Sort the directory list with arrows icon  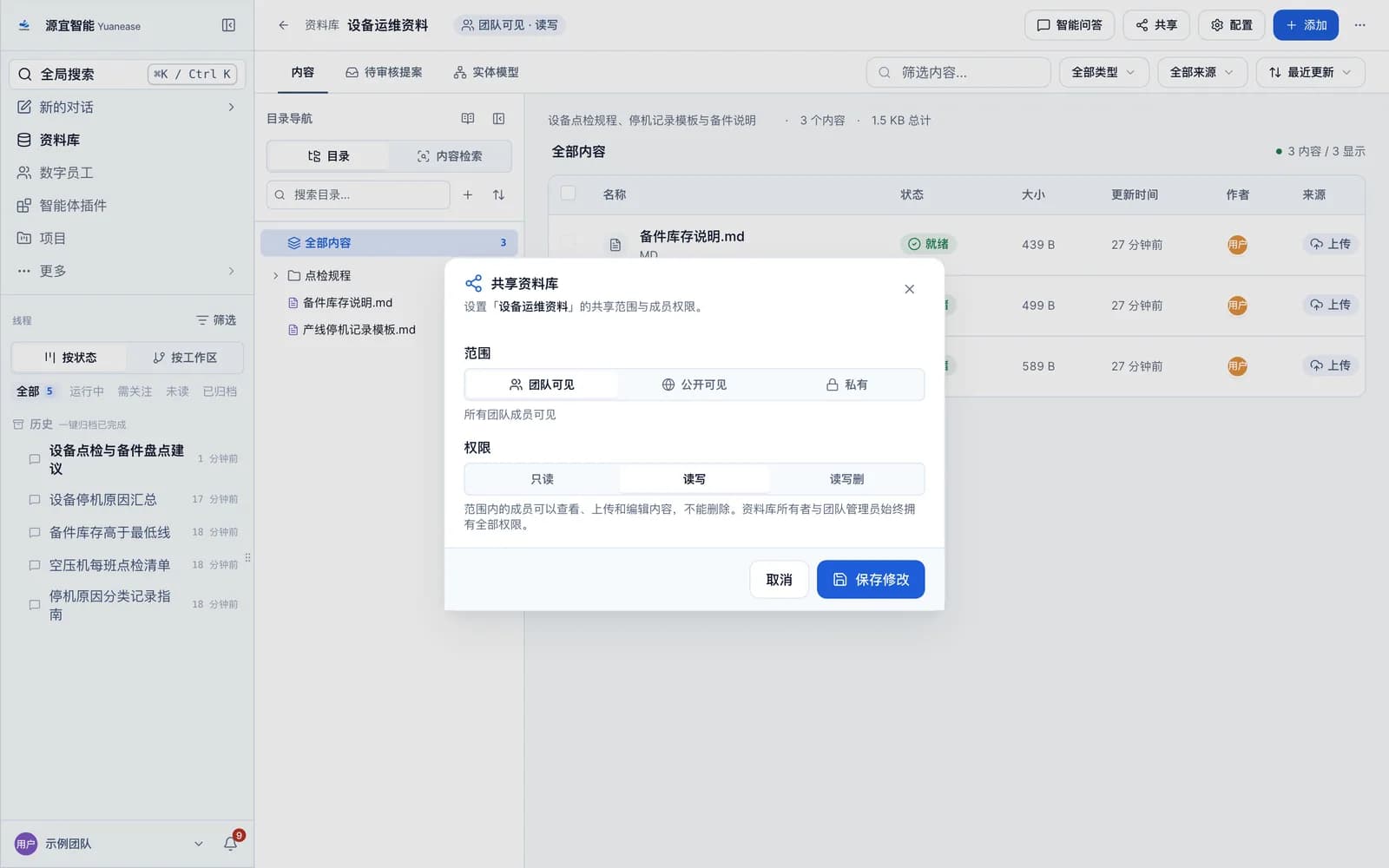click(498, 194)
